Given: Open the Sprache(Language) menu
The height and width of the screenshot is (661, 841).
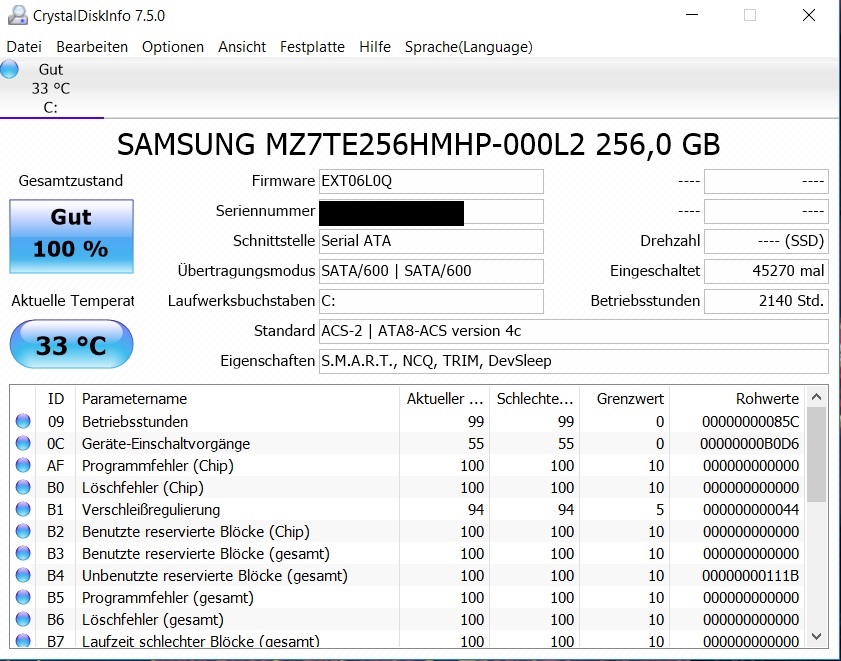Looking at the screenshot, I should tap(469, 47).
